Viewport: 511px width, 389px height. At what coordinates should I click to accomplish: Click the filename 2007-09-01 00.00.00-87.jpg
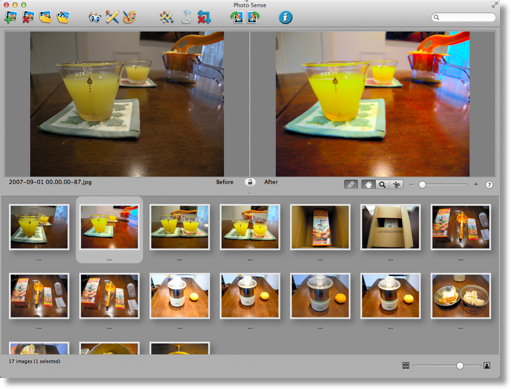click(x=50, y=182)
